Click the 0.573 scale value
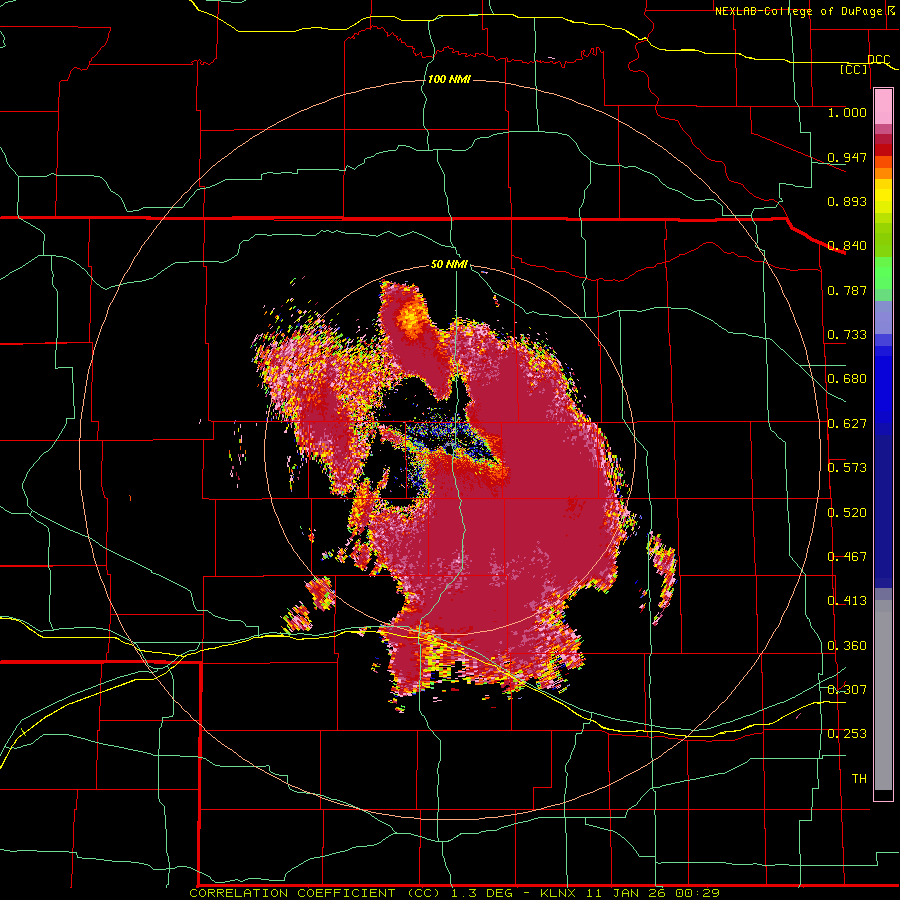 tap(847, 468)
